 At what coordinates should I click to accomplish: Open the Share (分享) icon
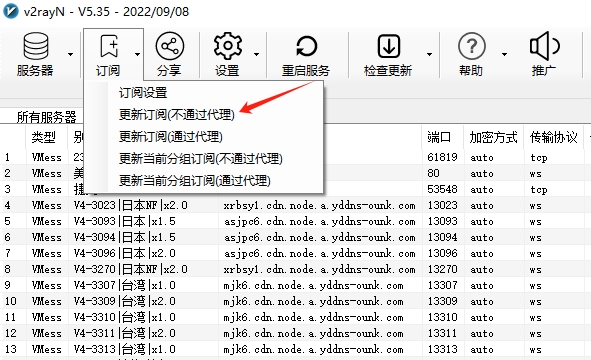pyautogui.click(x=170, y=46)
